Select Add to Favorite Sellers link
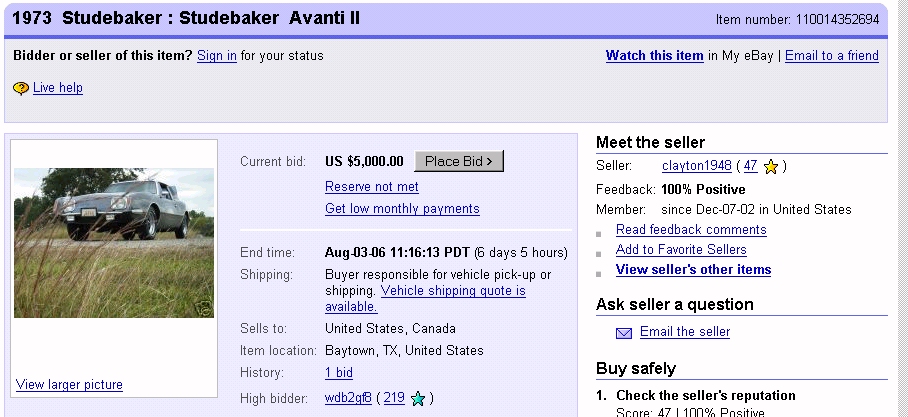 tap(681, 250)
